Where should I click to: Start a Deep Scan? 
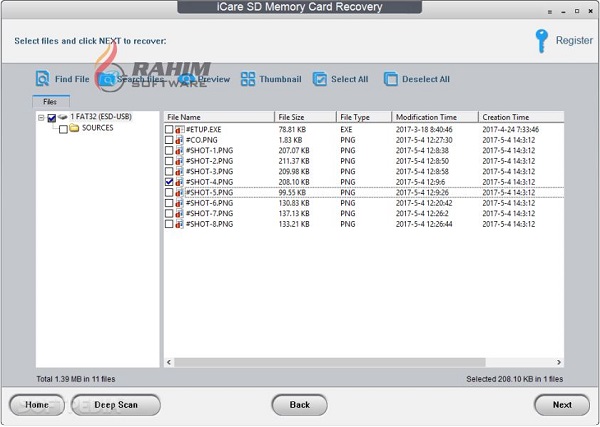click(x=116, y=405)
